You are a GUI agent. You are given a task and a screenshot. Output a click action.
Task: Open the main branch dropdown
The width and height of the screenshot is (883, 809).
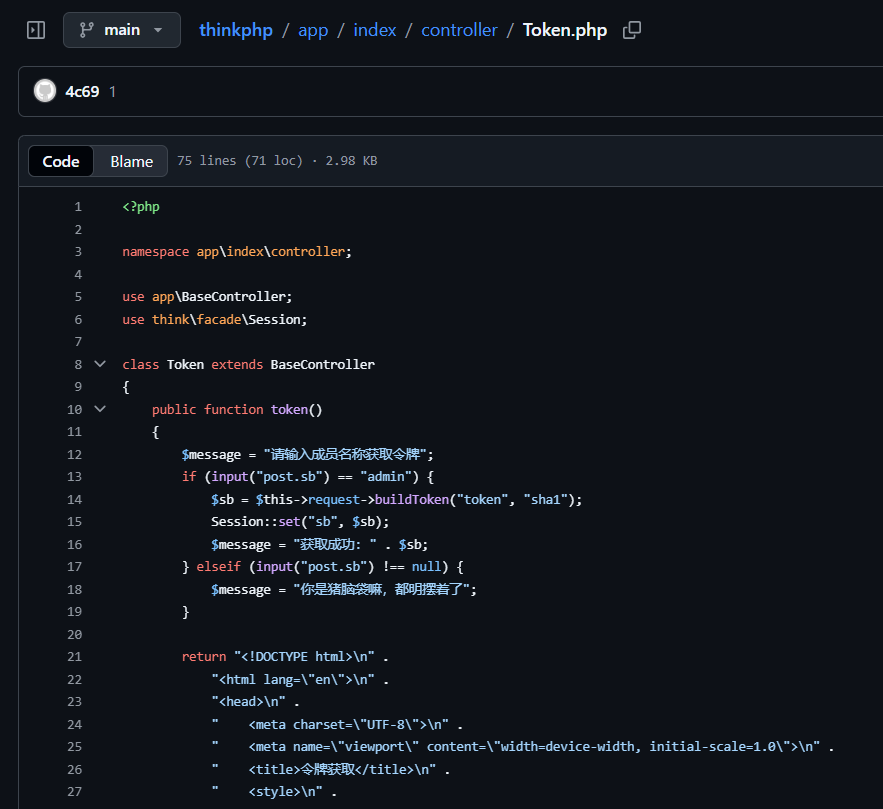pos(121,30)
